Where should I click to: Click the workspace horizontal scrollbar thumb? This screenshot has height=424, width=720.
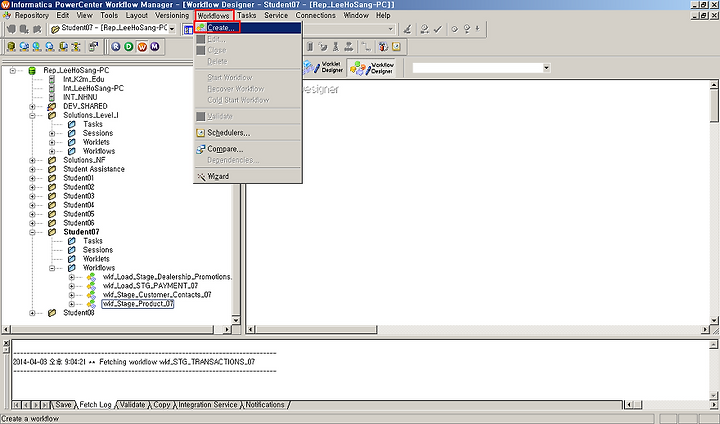tap(316, 329)
